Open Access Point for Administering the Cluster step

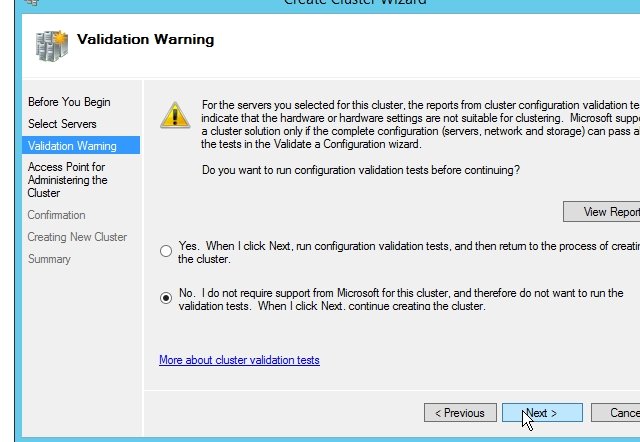tap(67, 180)
